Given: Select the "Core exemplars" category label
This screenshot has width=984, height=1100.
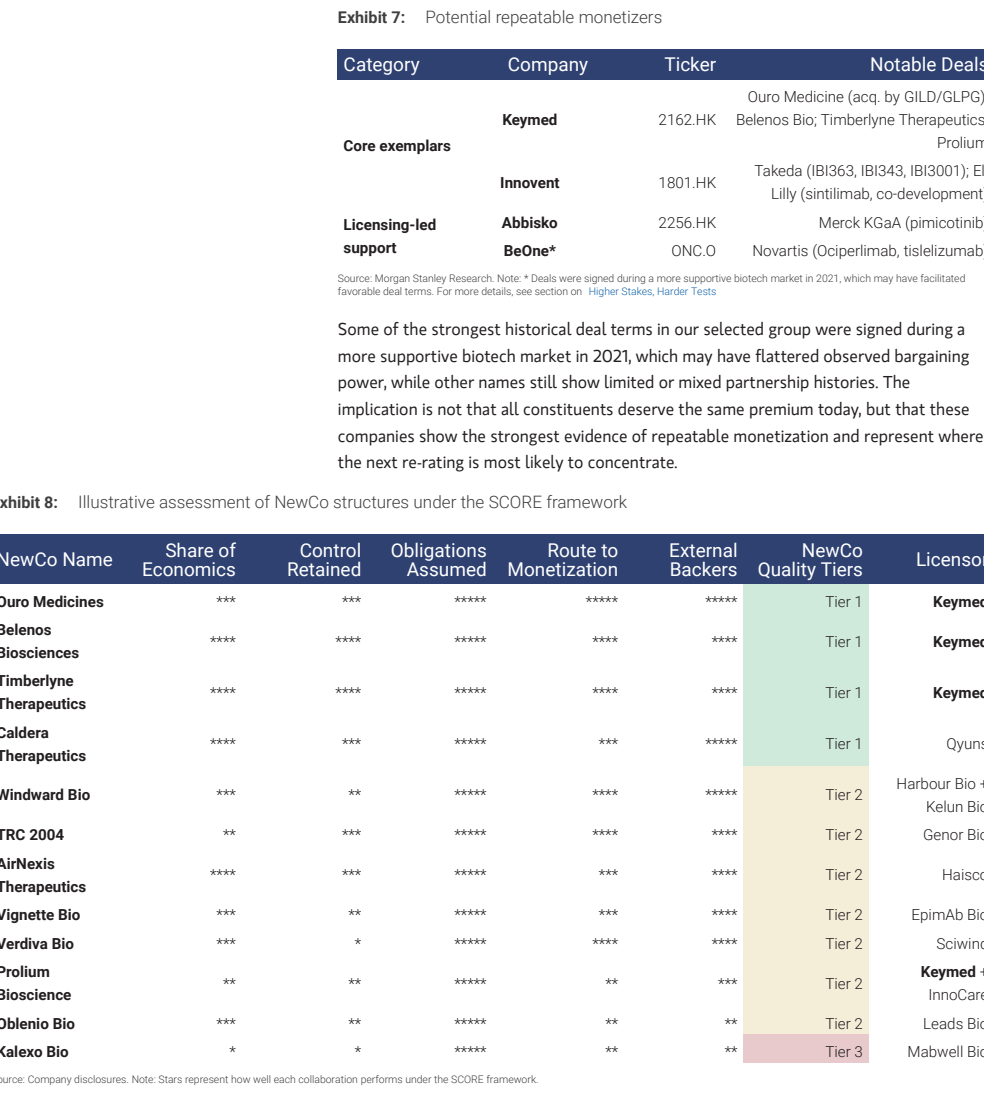Looking at the screenshot, I should tap(397, 146).
